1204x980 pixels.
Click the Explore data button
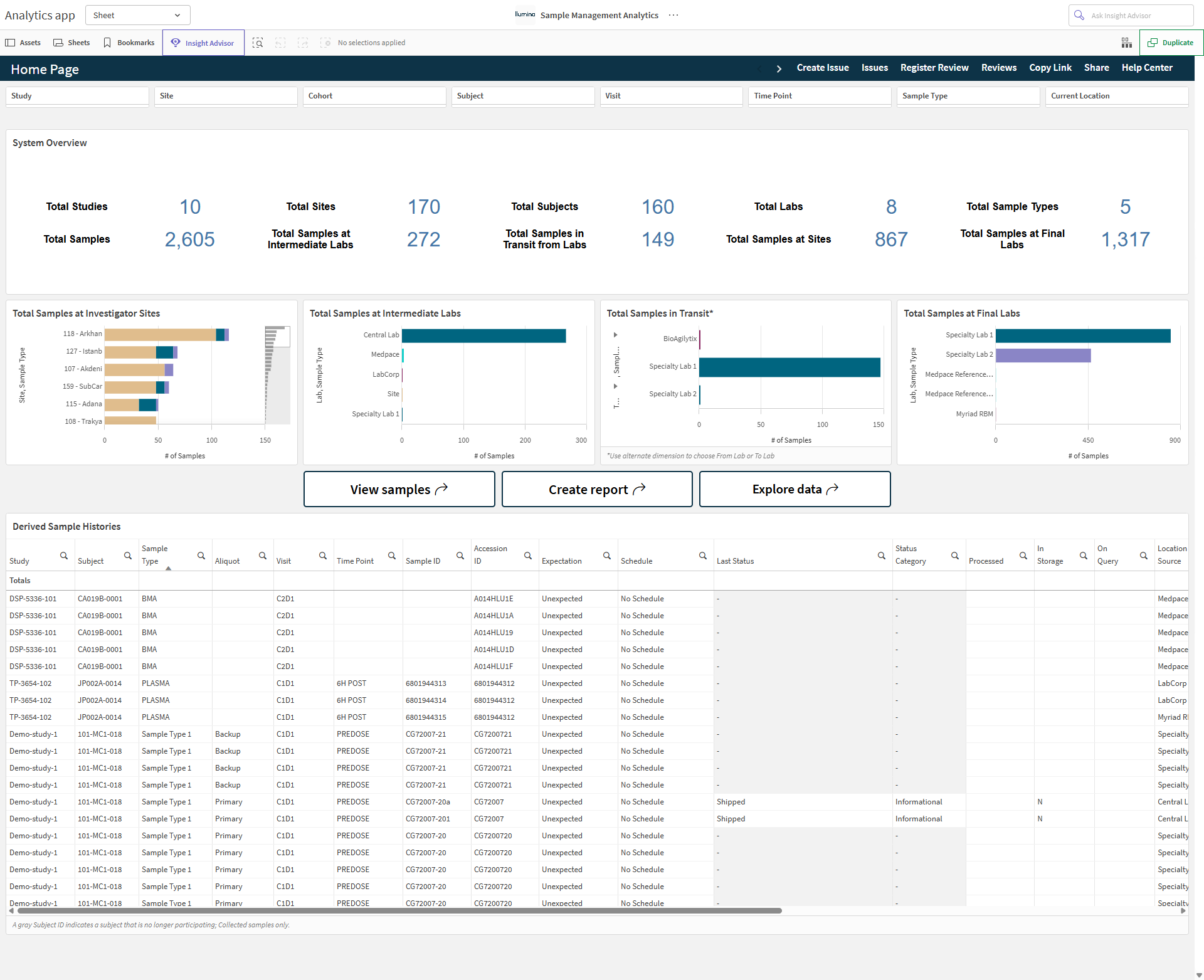[x=795, y=489]
